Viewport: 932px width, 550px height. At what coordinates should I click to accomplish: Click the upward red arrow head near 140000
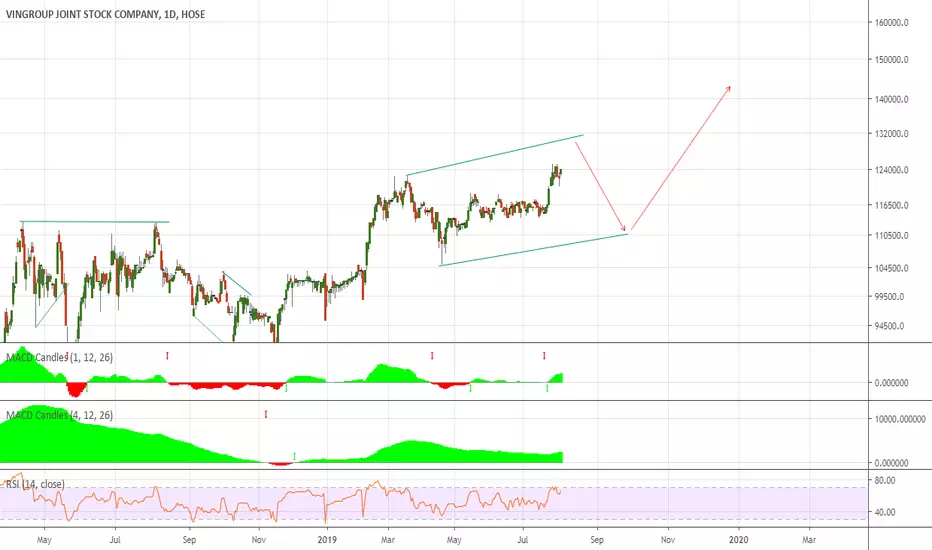tap(728, 89)
